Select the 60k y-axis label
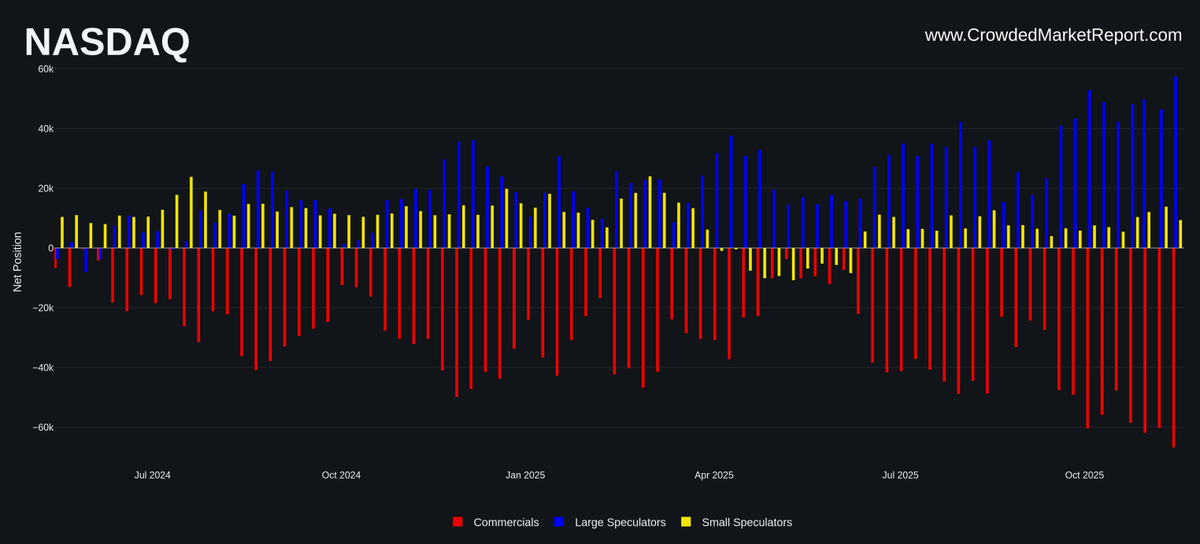The height and width of the screenshot is (544, 1200). coord(45,69)
